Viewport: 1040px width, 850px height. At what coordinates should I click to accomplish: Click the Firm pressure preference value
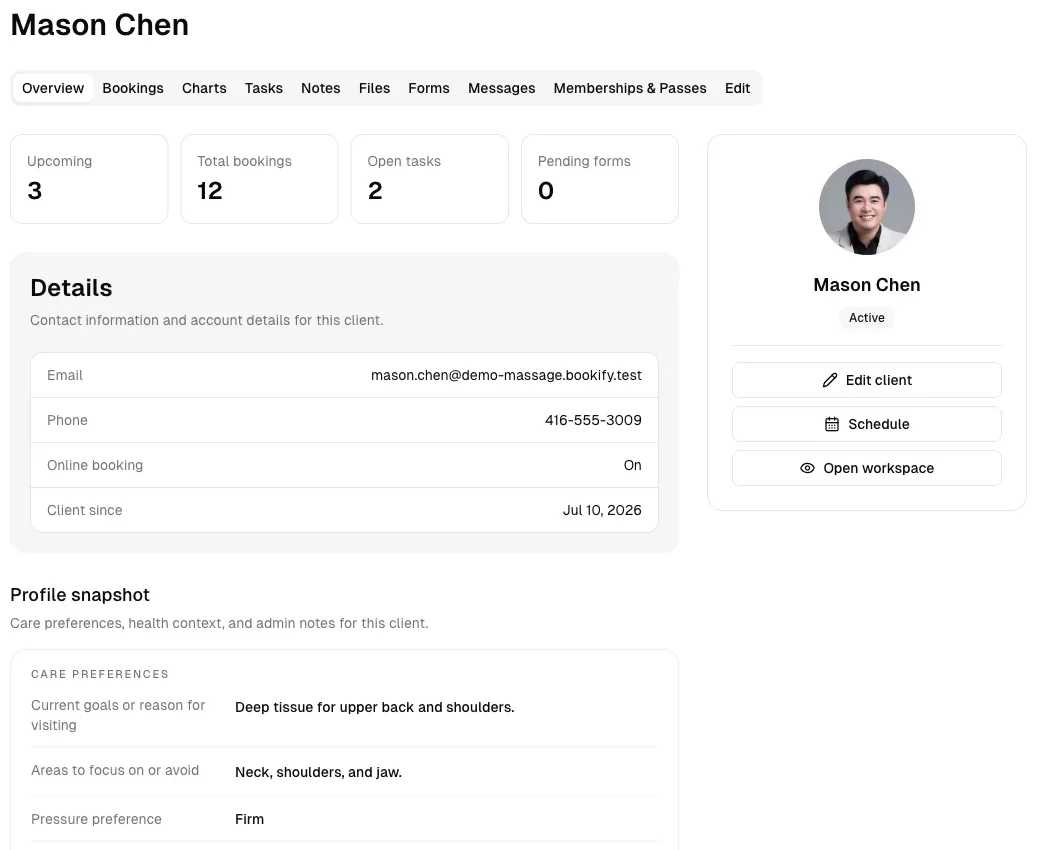tap(249, 820)
